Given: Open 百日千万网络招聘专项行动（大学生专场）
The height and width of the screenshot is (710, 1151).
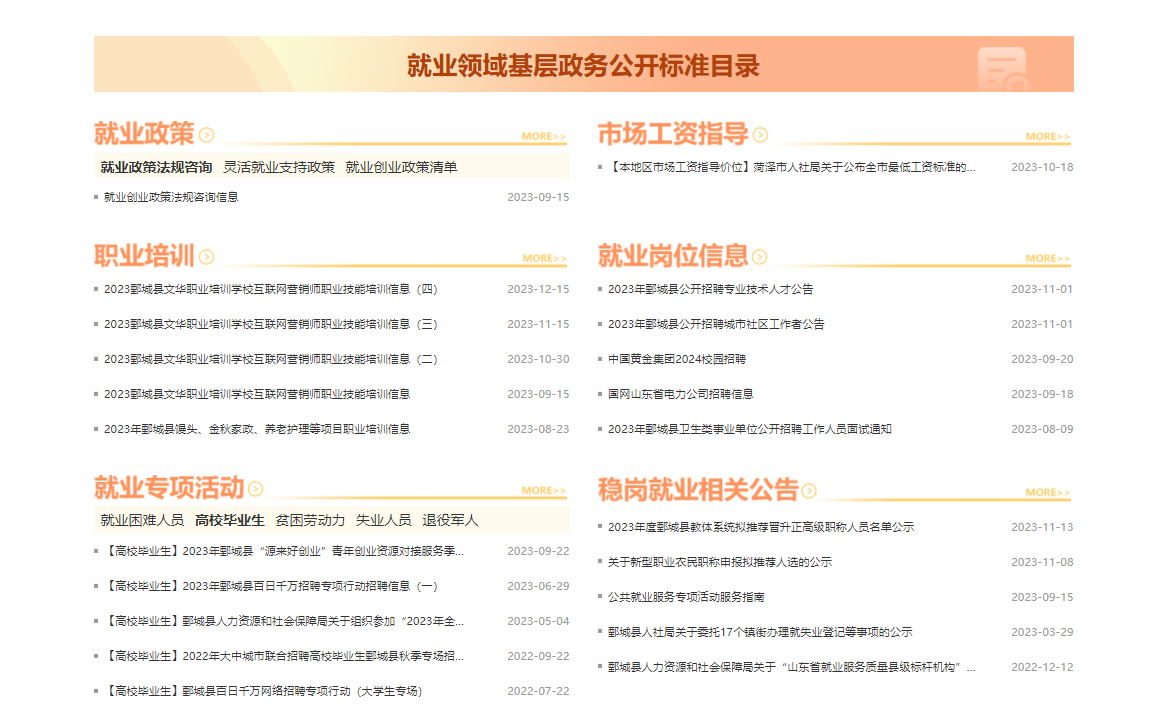Looking at the screenshot, I should 264,692.
